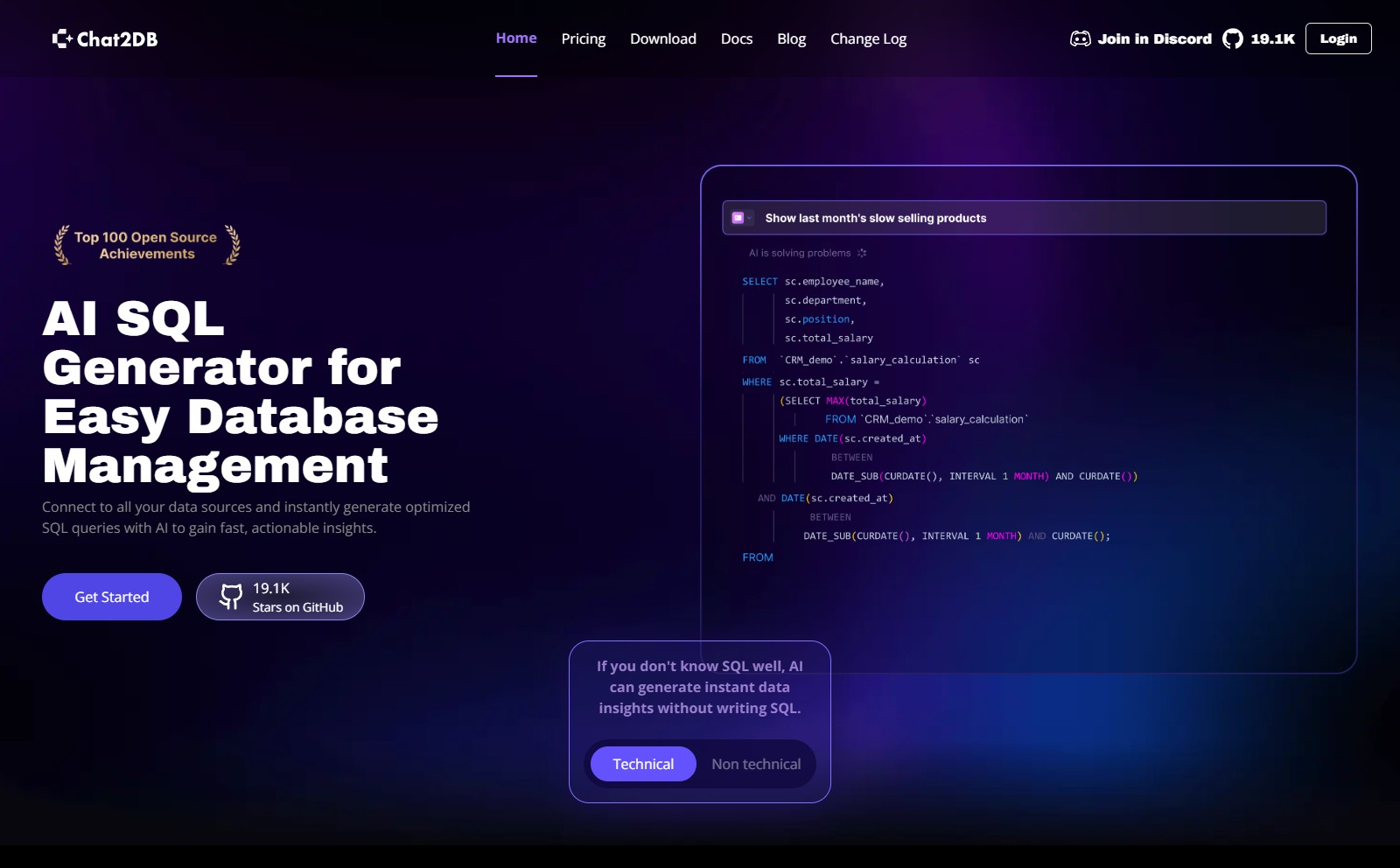Screen dimensions: 1400x868
Task: Click the 'Connect to all your data sources' description
Action: click(x=255, y=517)
